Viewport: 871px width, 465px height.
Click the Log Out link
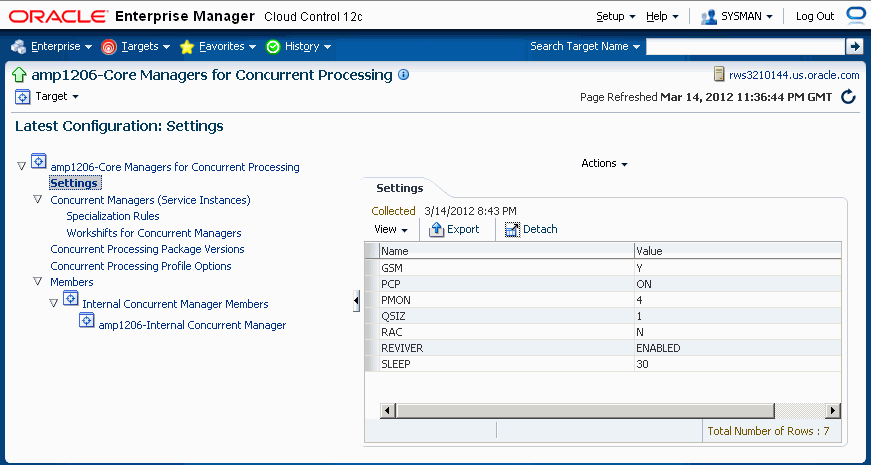click(x=815, y=16)
